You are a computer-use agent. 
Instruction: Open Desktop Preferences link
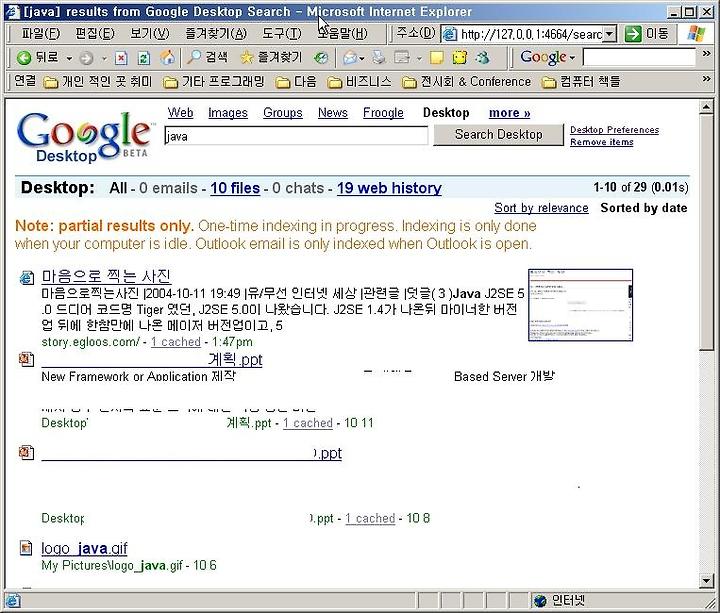(614, 130)
